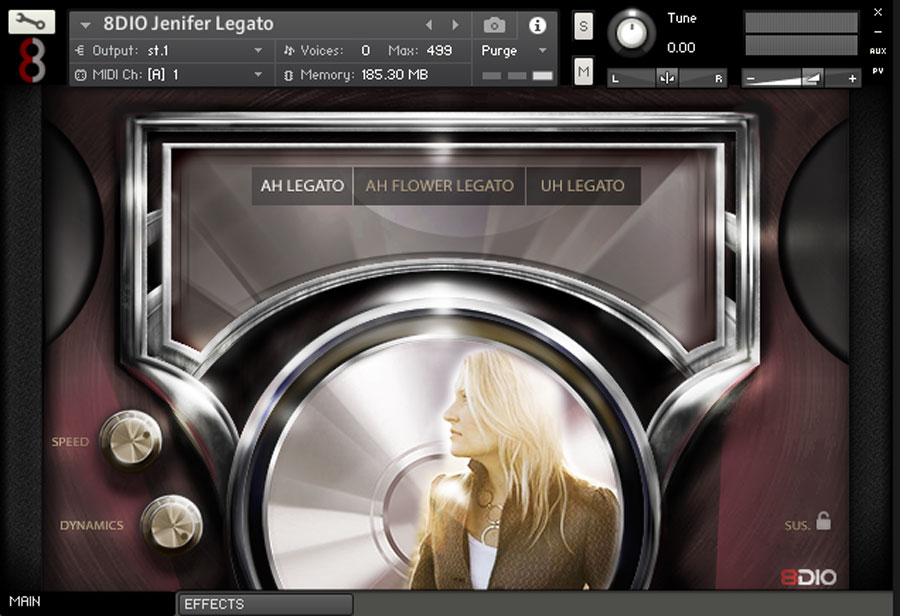The height and width of the screenshot is (616, 900).
Task: Click the volume slider handle
Action: click(812, 78)
